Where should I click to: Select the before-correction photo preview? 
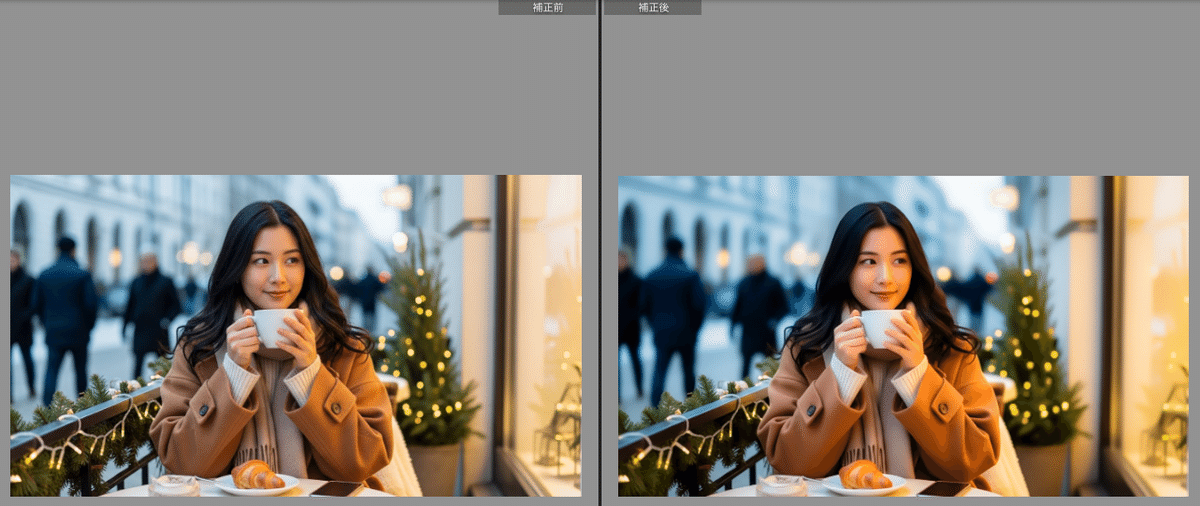coord(296,336)
